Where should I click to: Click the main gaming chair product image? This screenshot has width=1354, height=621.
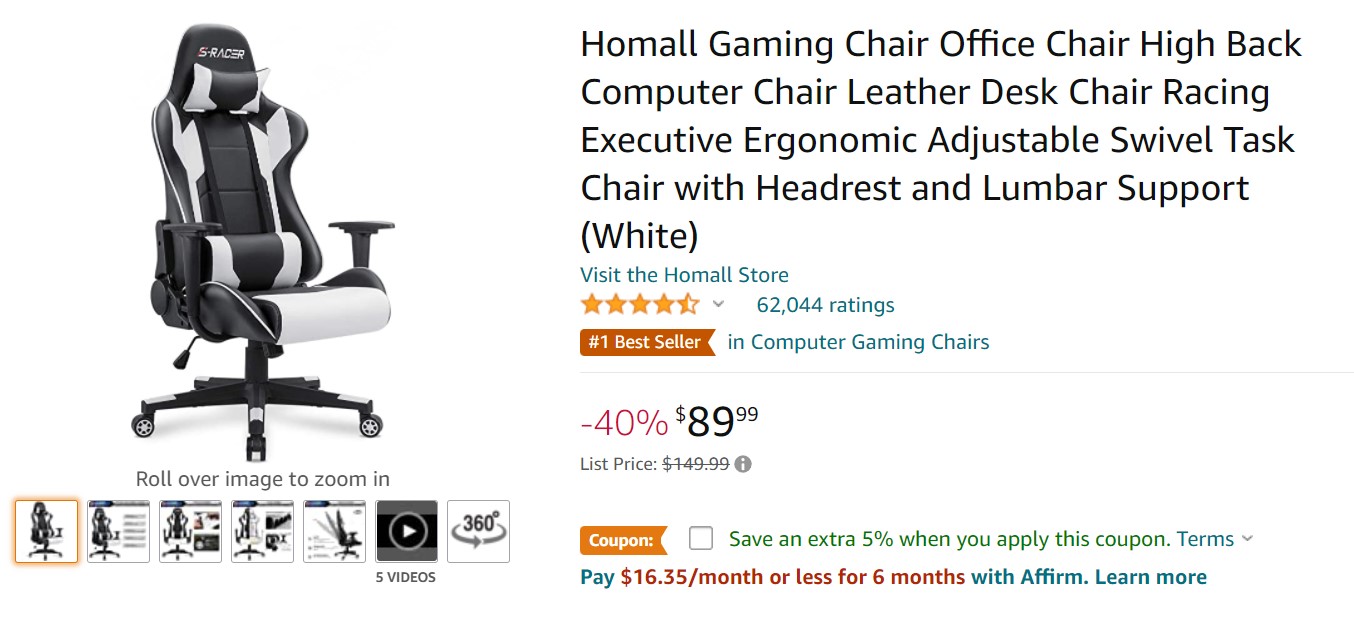click(263, 240)
